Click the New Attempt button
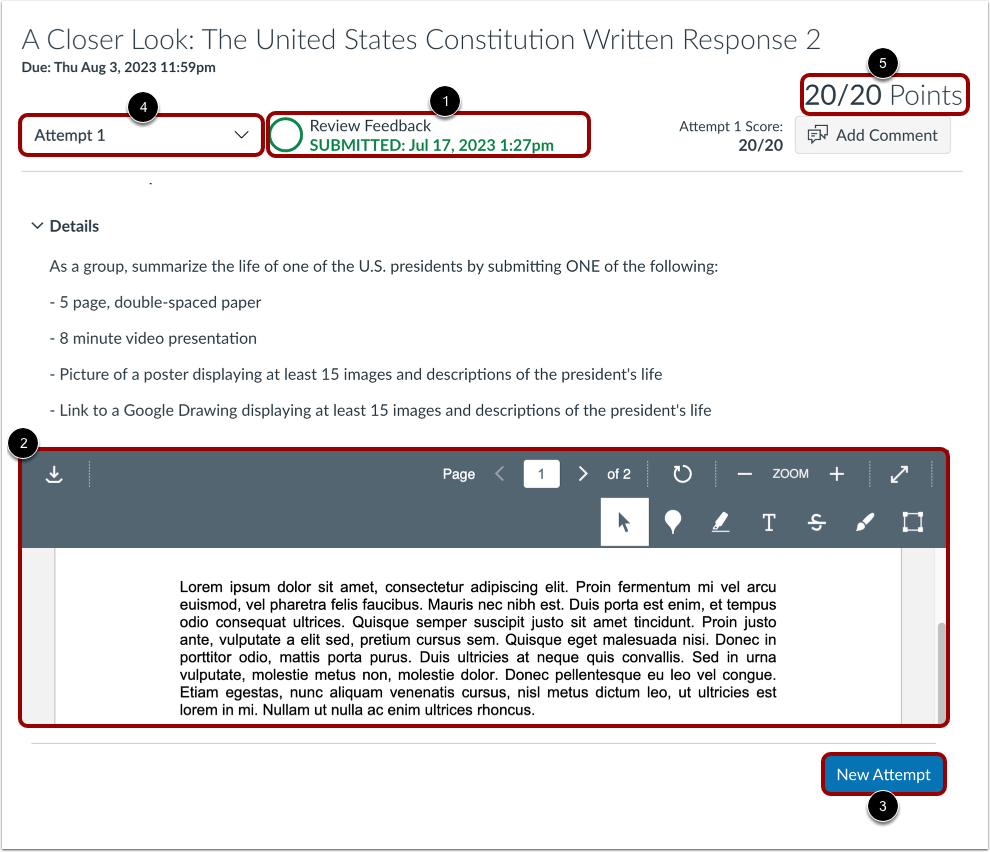Screen dimensions: 990x852 [883, 774]
